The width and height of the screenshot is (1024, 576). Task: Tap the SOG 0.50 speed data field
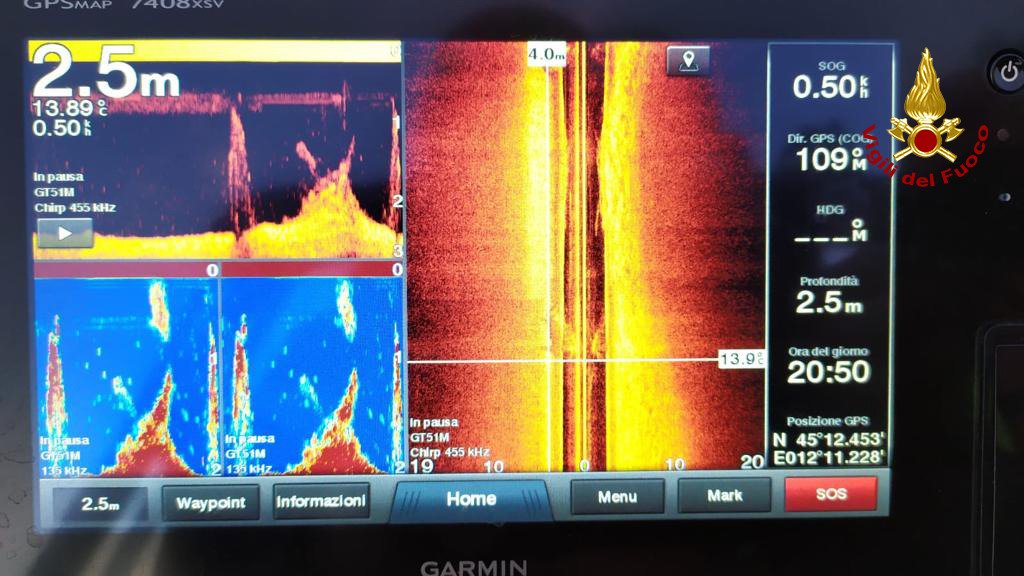(829, 80)
